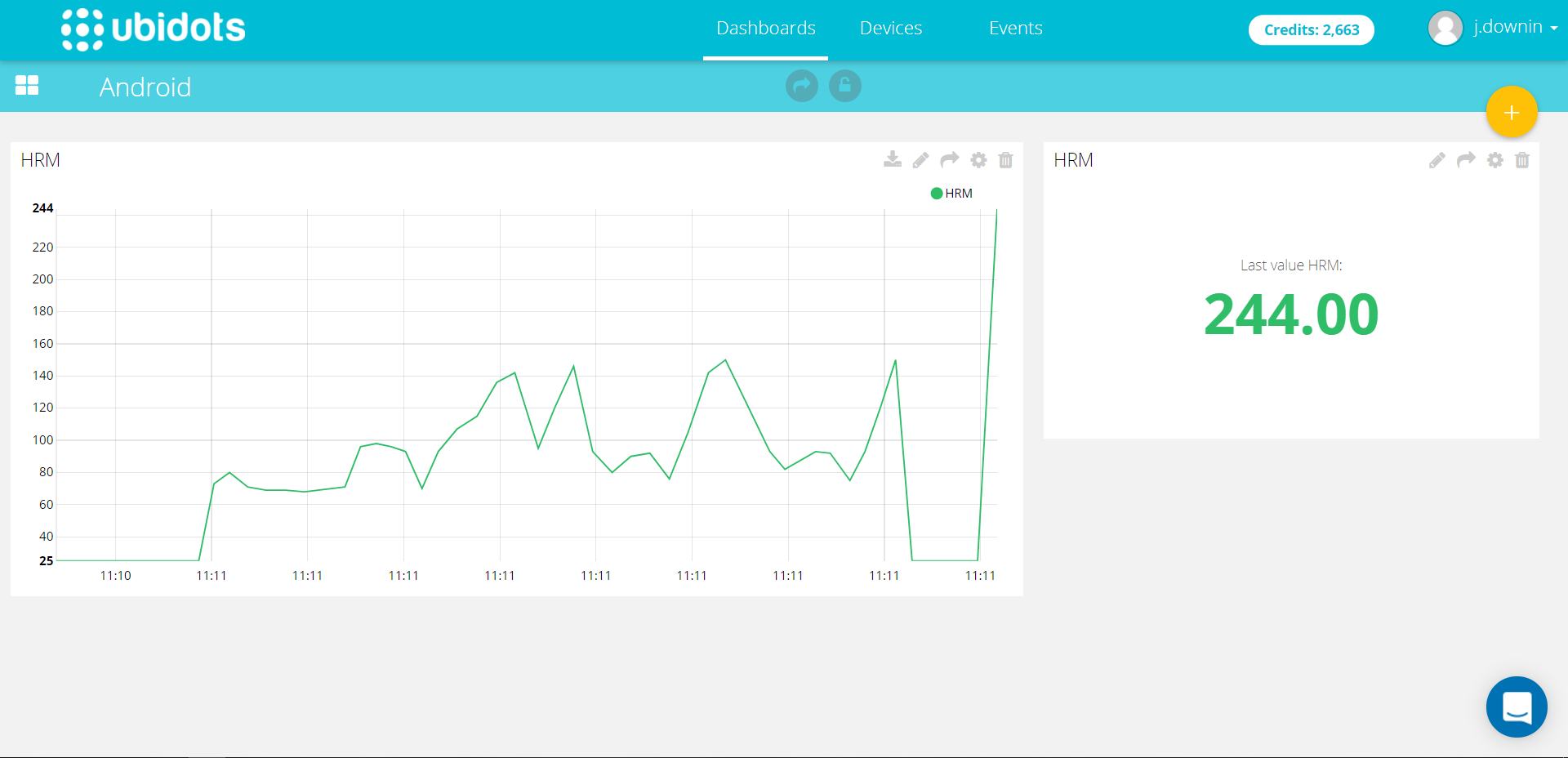Open the Events section
This screenshot has width=1568, height=758.
click(1015, 27)
